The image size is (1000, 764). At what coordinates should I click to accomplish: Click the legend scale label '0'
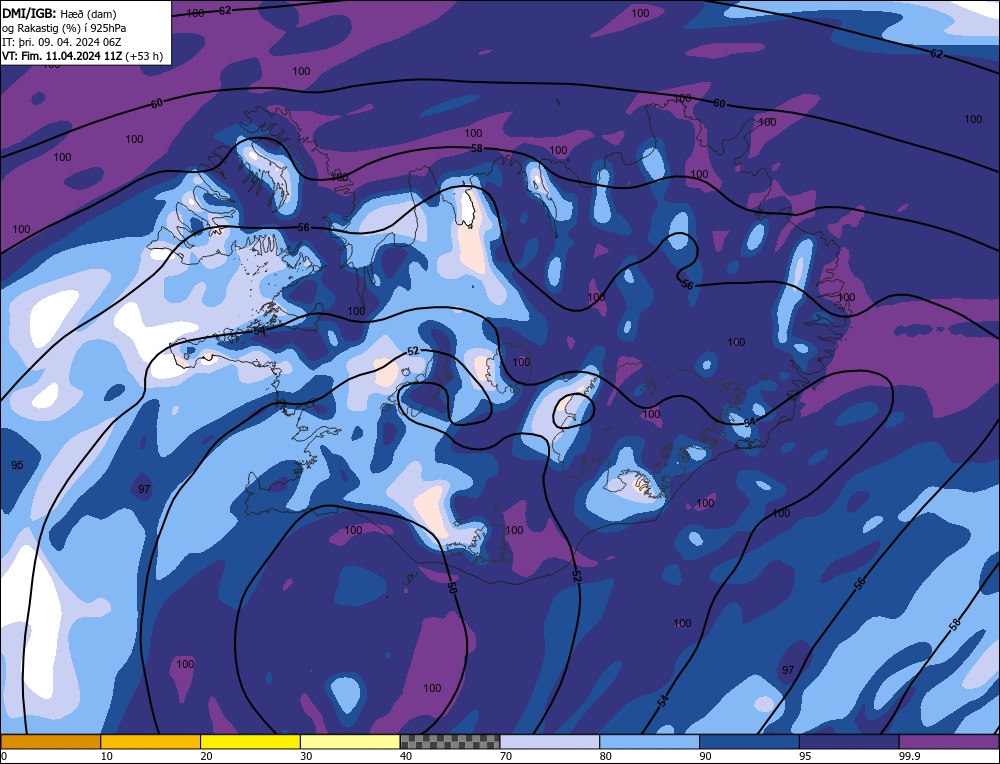pos(4,756)
